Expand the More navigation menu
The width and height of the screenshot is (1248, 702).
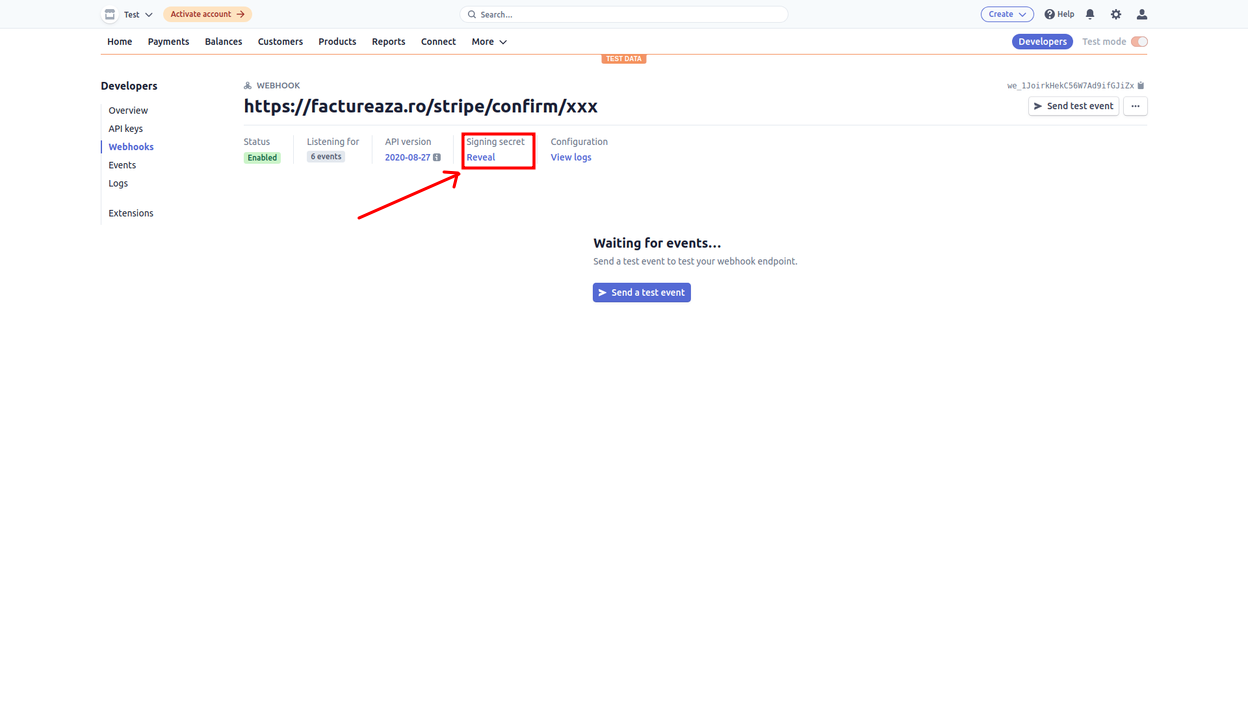(489, 42)
